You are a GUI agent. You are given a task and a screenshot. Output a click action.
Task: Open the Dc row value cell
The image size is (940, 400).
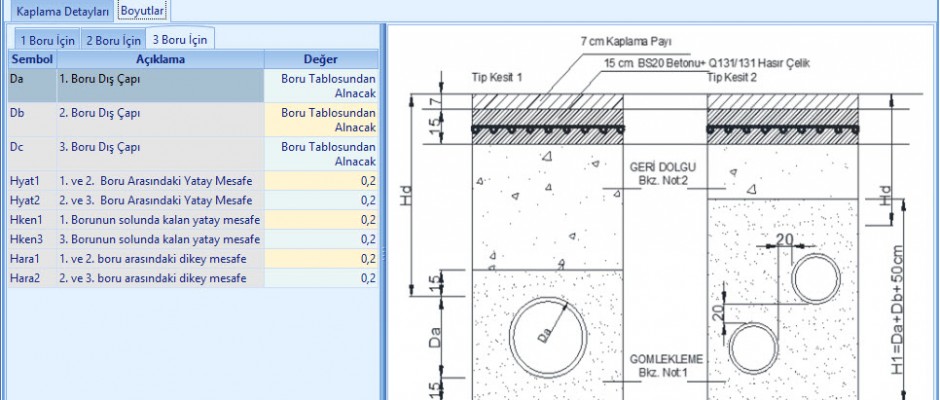point(322,153)
